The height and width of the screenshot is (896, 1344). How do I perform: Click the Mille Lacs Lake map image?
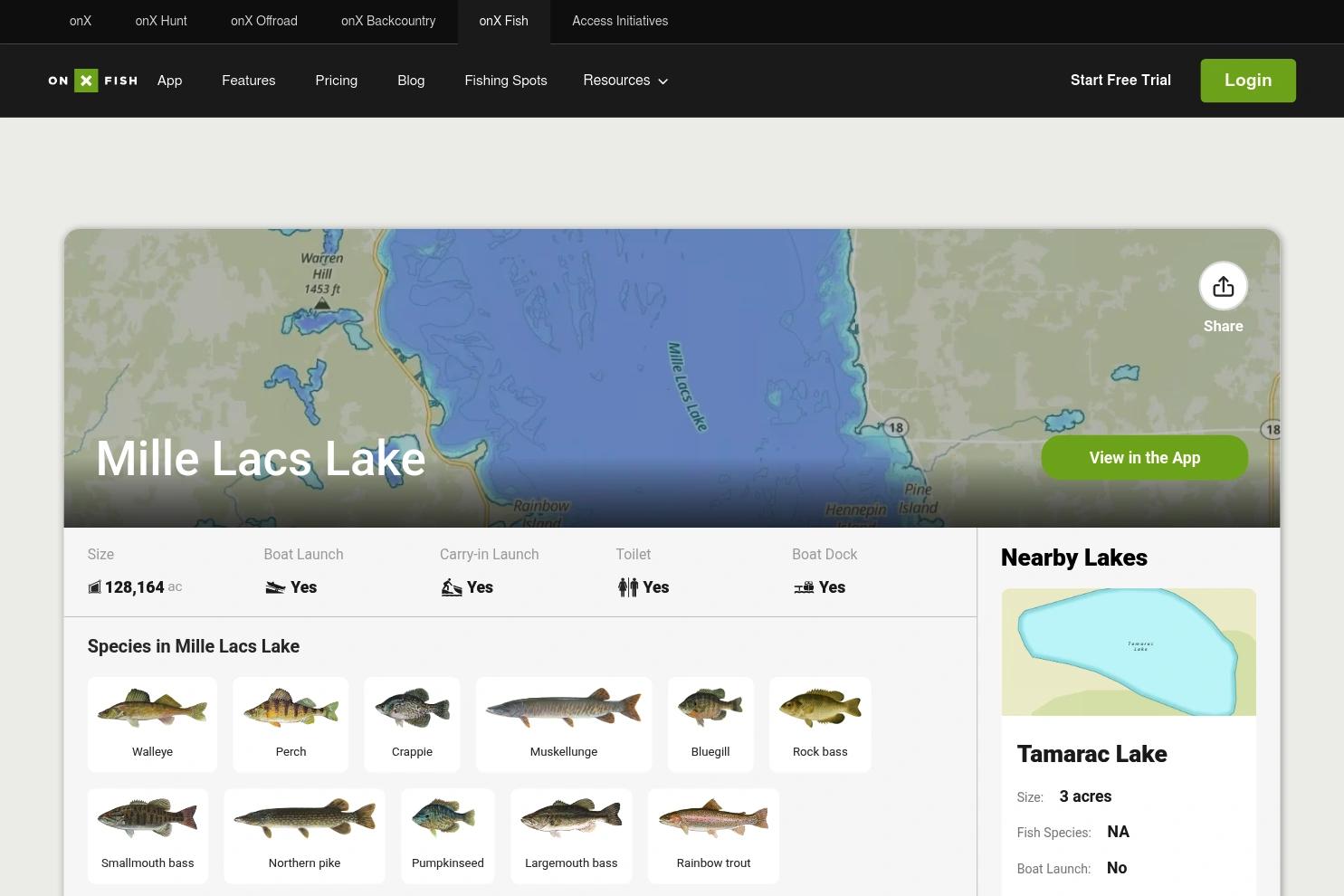672,378
